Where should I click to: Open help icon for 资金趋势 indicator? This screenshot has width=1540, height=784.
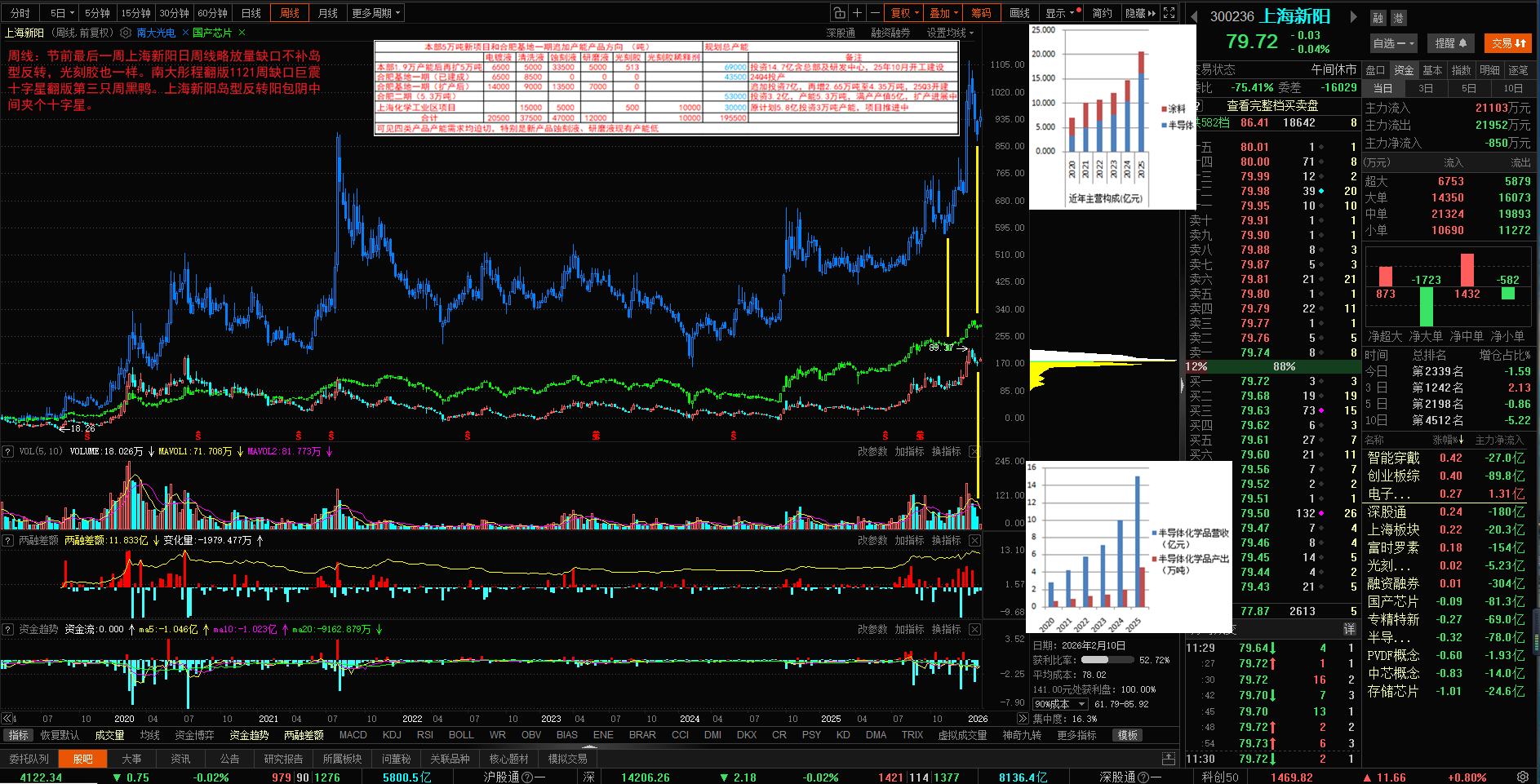pyautogui.click(x=7, y=629)
